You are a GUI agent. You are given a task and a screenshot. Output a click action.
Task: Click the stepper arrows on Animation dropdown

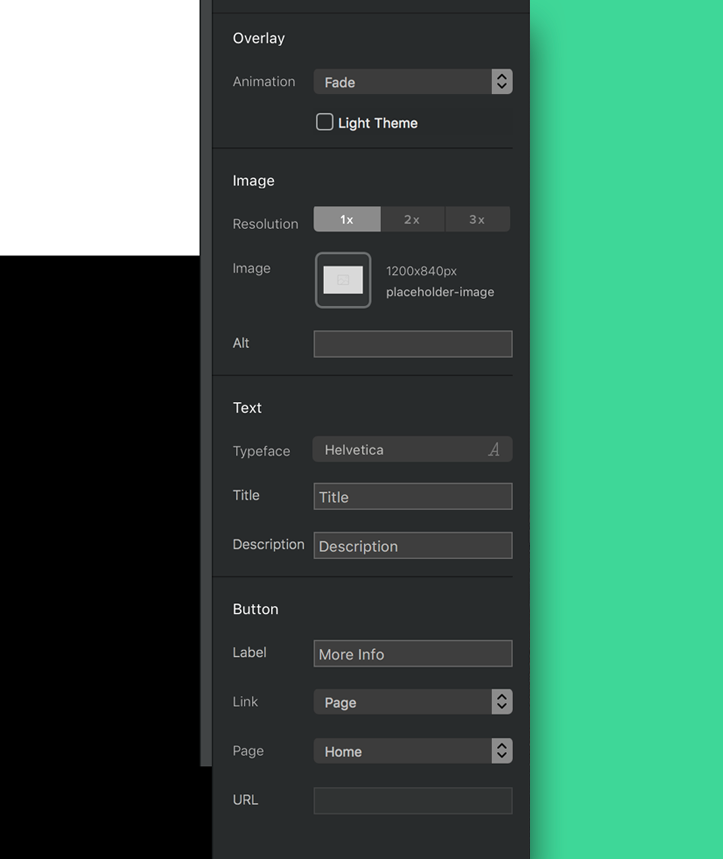point(502,82)
